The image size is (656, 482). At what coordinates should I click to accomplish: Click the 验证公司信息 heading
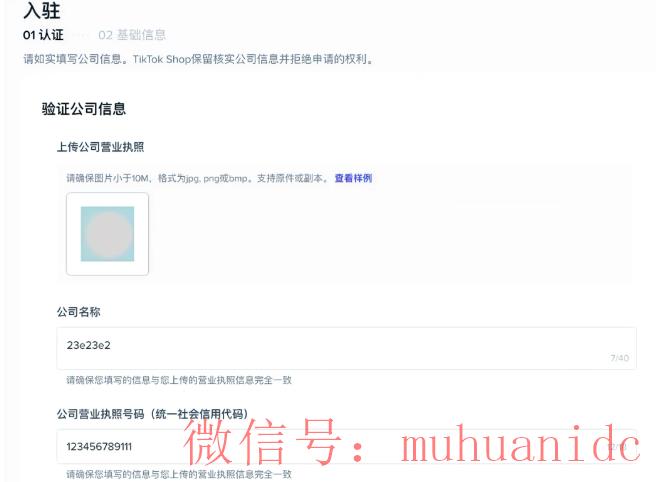(x=84, y=109)
